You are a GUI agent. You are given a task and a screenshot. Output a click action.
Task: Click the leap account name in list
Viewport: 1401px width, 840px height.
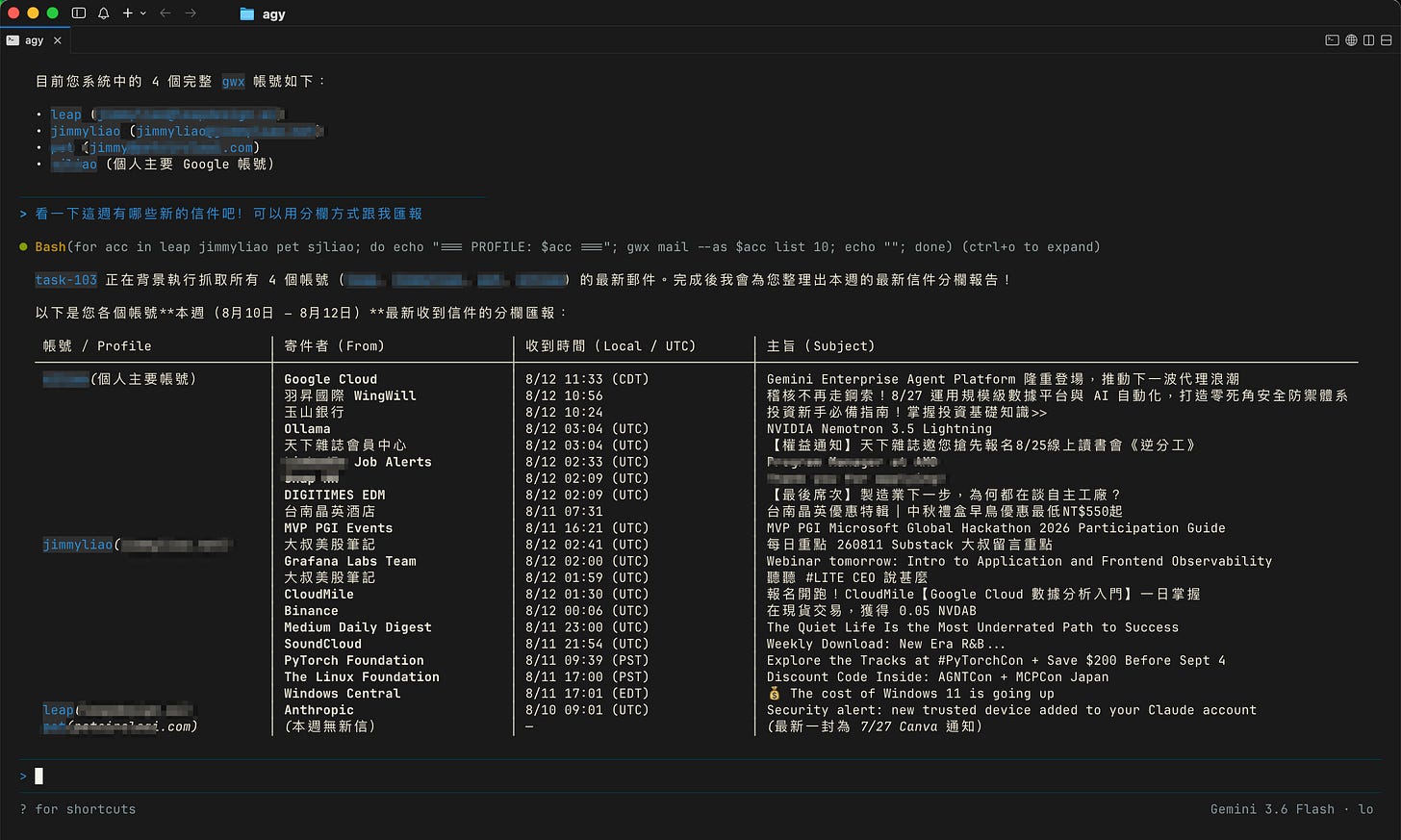coord(65,115)
